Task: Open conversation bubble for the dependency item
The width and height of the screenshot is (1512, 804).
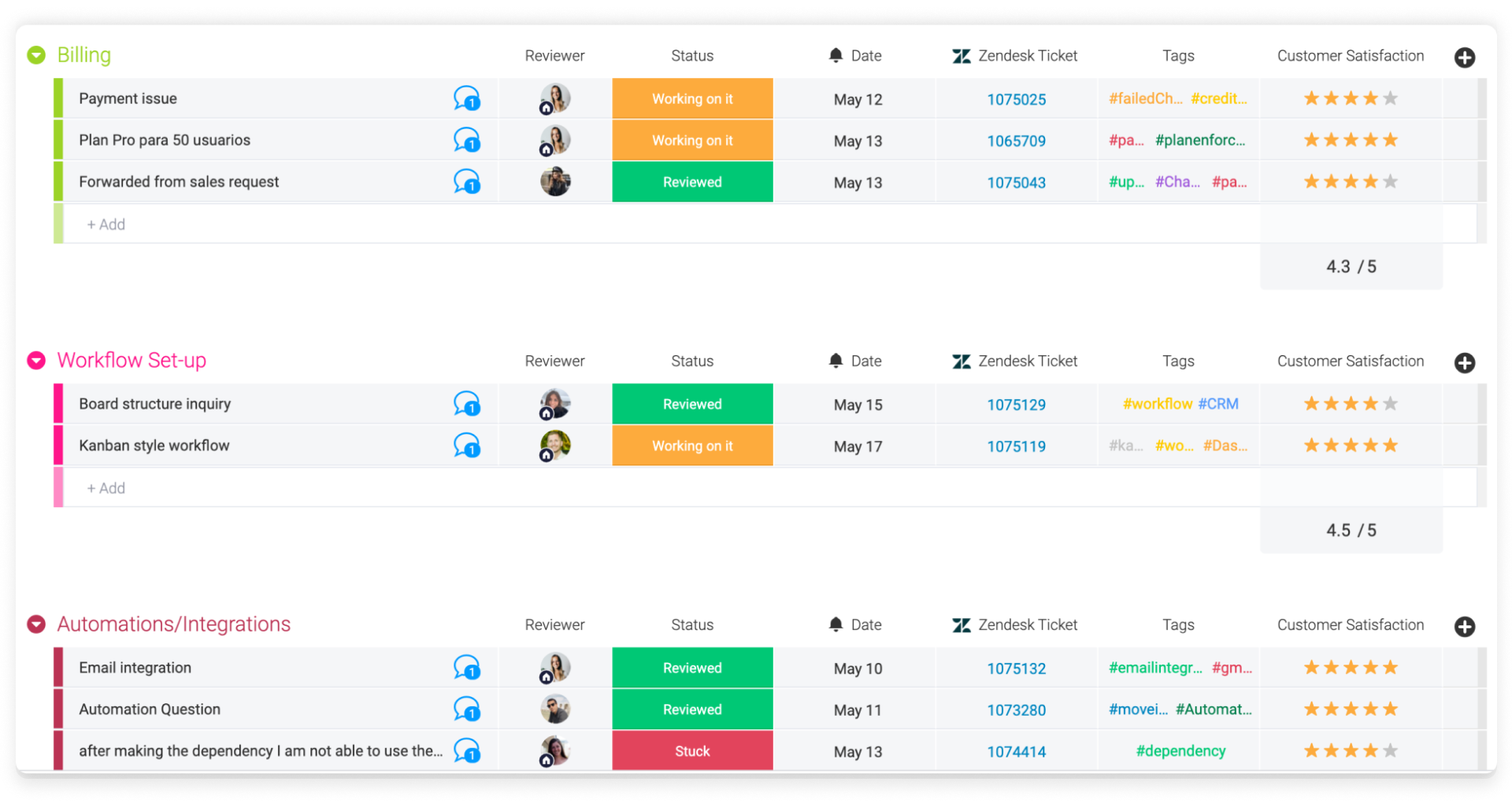Action: 467,751
